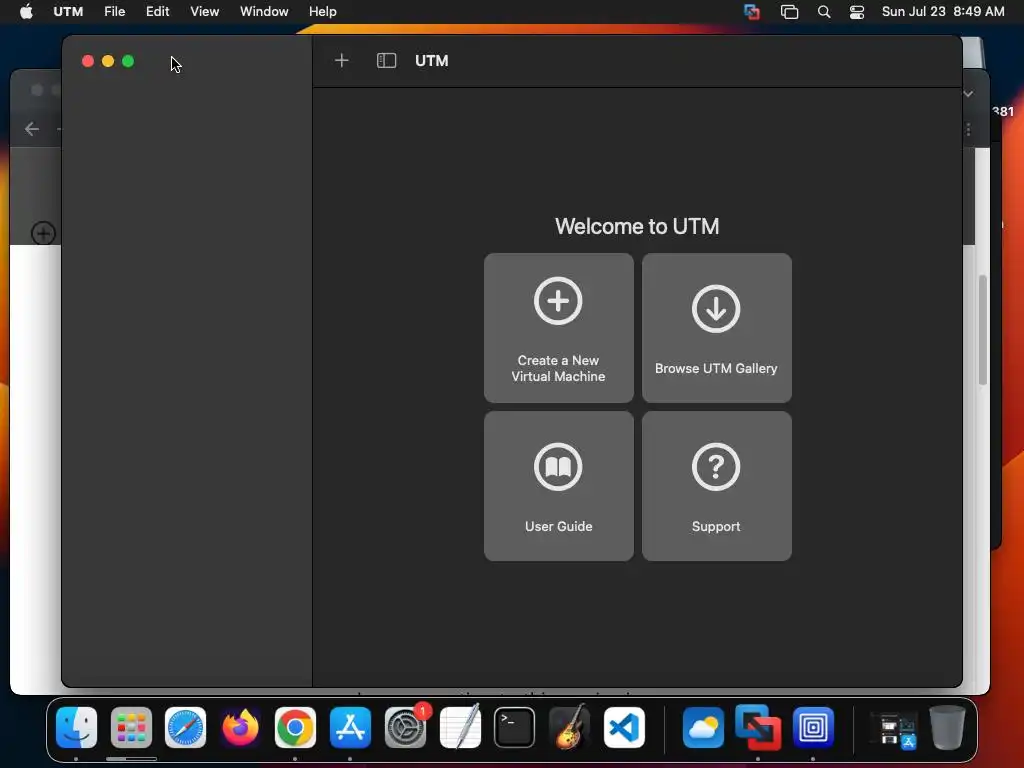Image resolution: width=1024 pixels, height=768 pixels.
Task: Close the UTM window with red button
Action: (88, 61)
